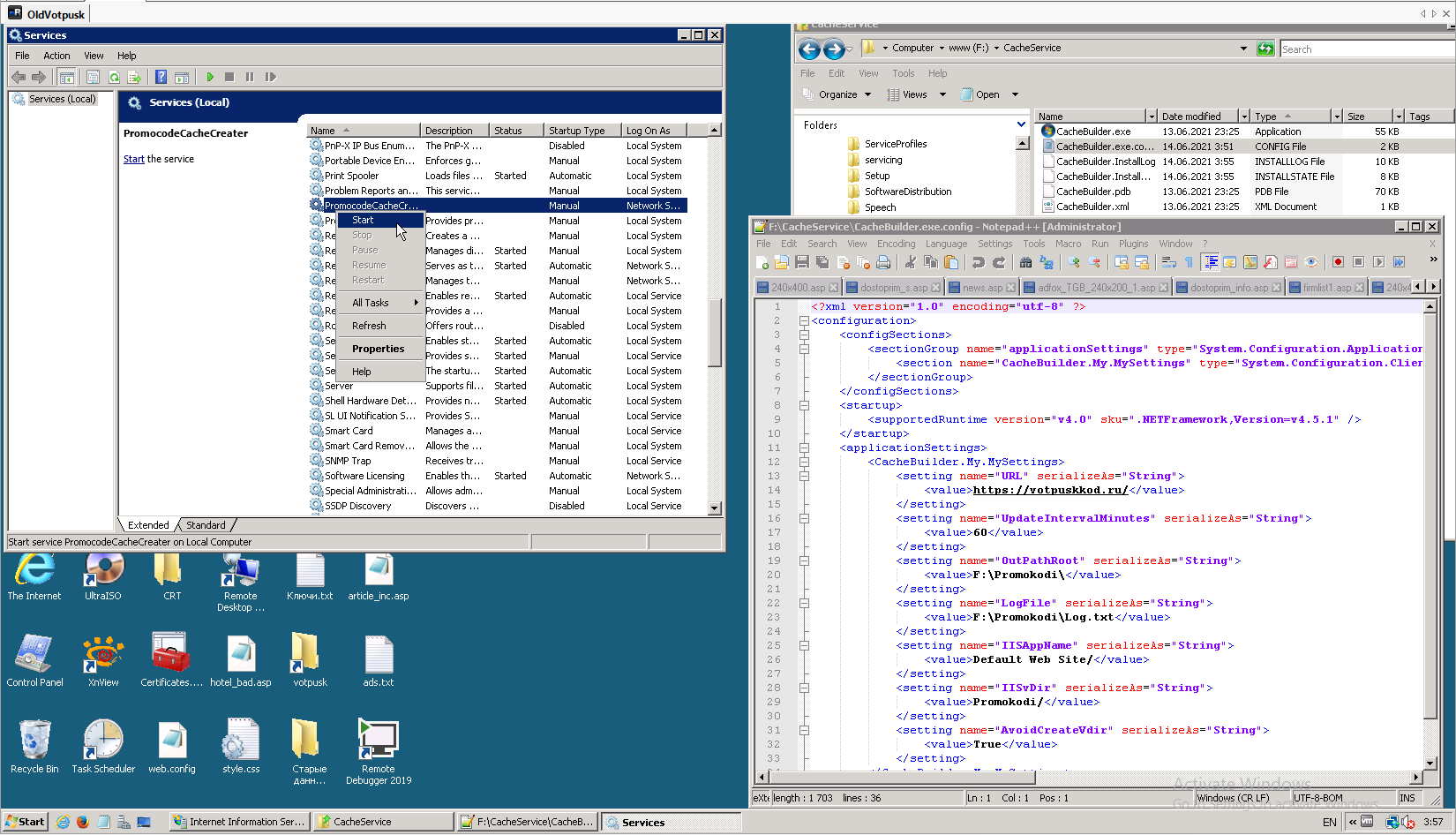The image size is (1456, 835).
Task: Switch to the Standard tab in Services
Action: point(206,525)
